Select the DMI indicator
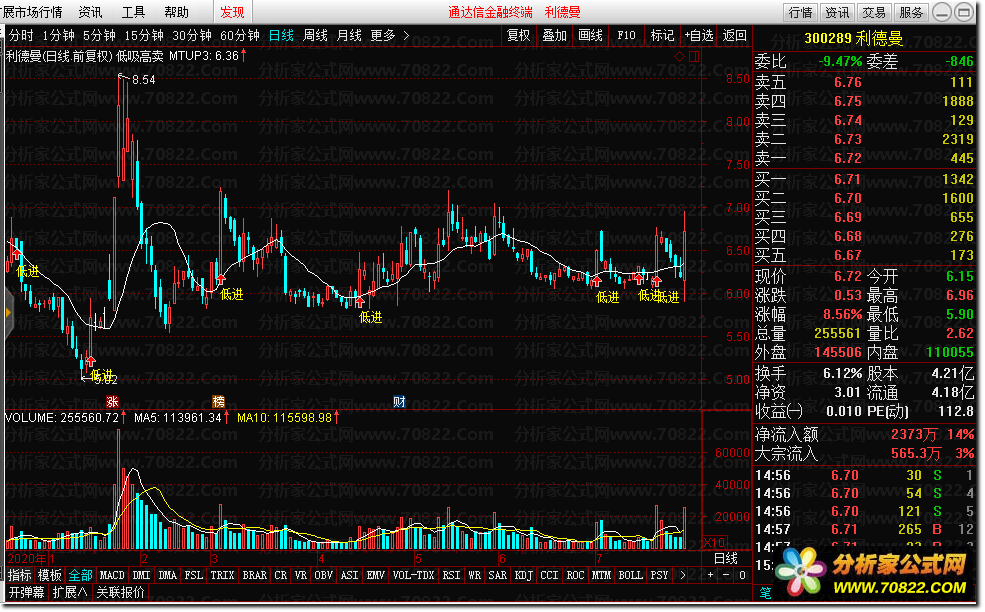The width and height of the screenshot is (985, 612). (x=141, y=575)
